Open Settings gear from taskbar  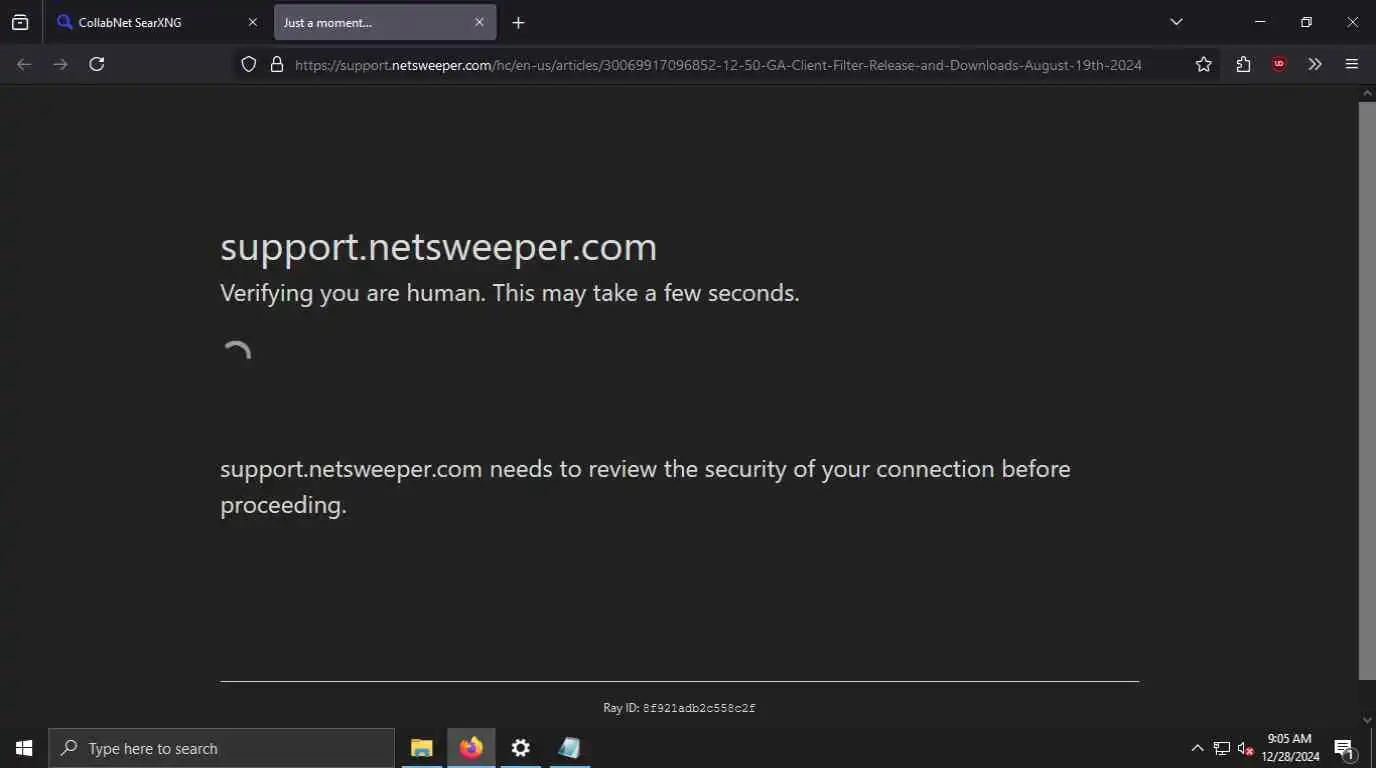pos(520,748)
